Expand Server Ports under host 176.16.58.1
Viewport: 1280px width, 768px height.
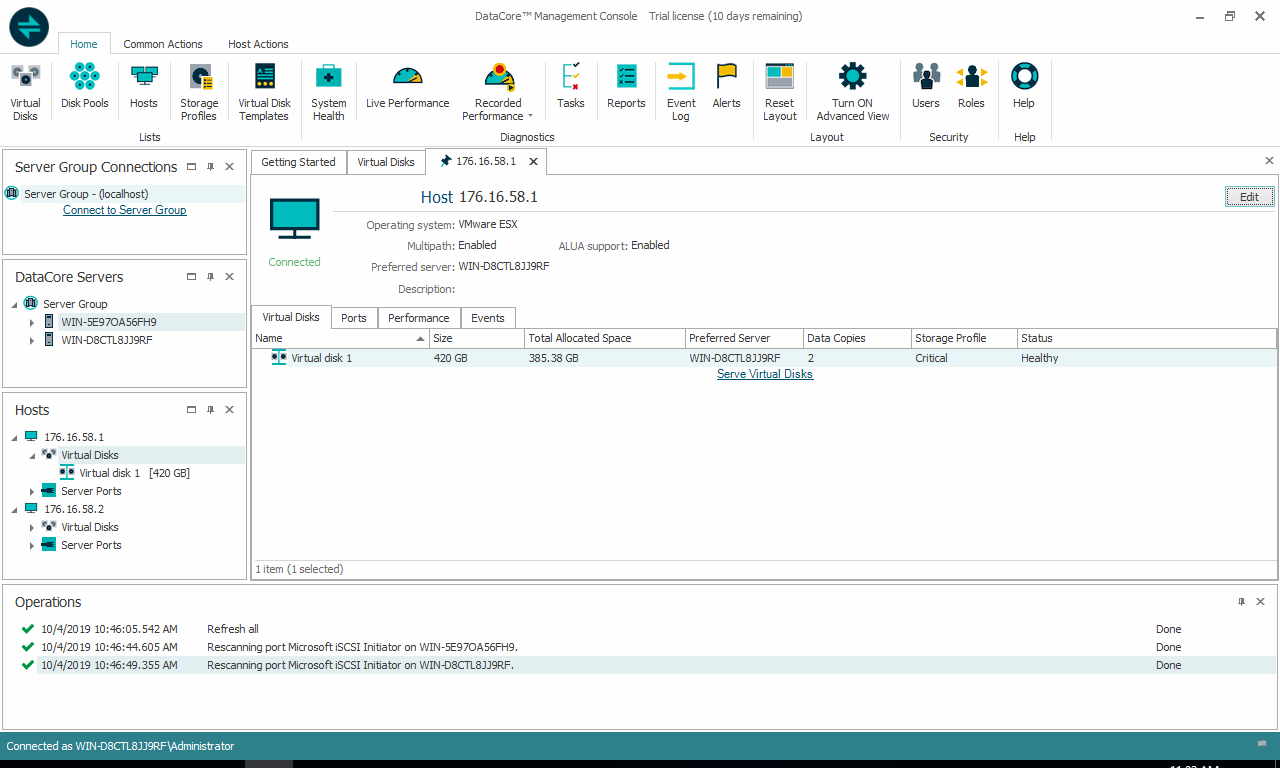32,491
